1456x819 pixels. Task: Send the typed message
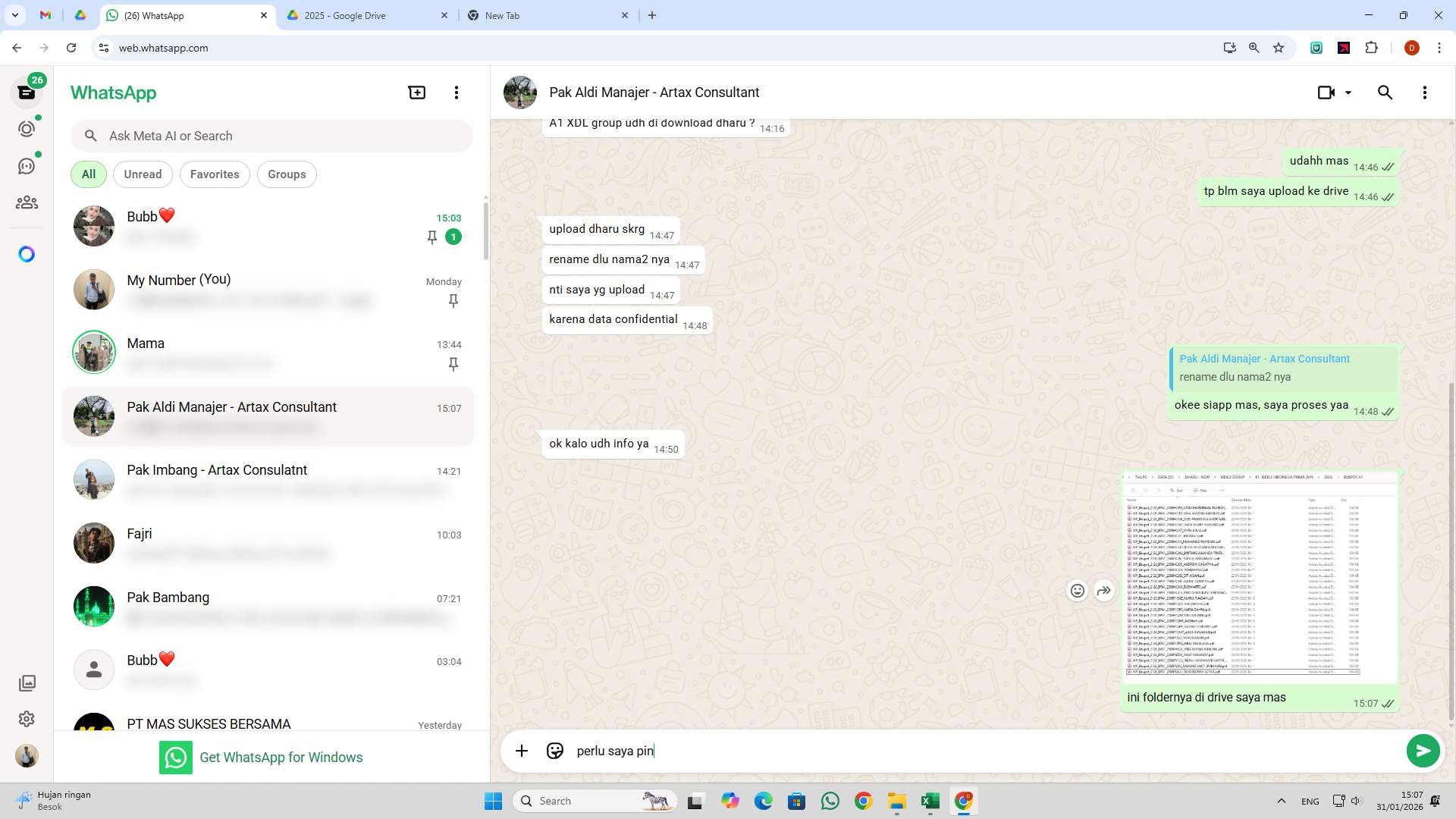point(1423,750)
